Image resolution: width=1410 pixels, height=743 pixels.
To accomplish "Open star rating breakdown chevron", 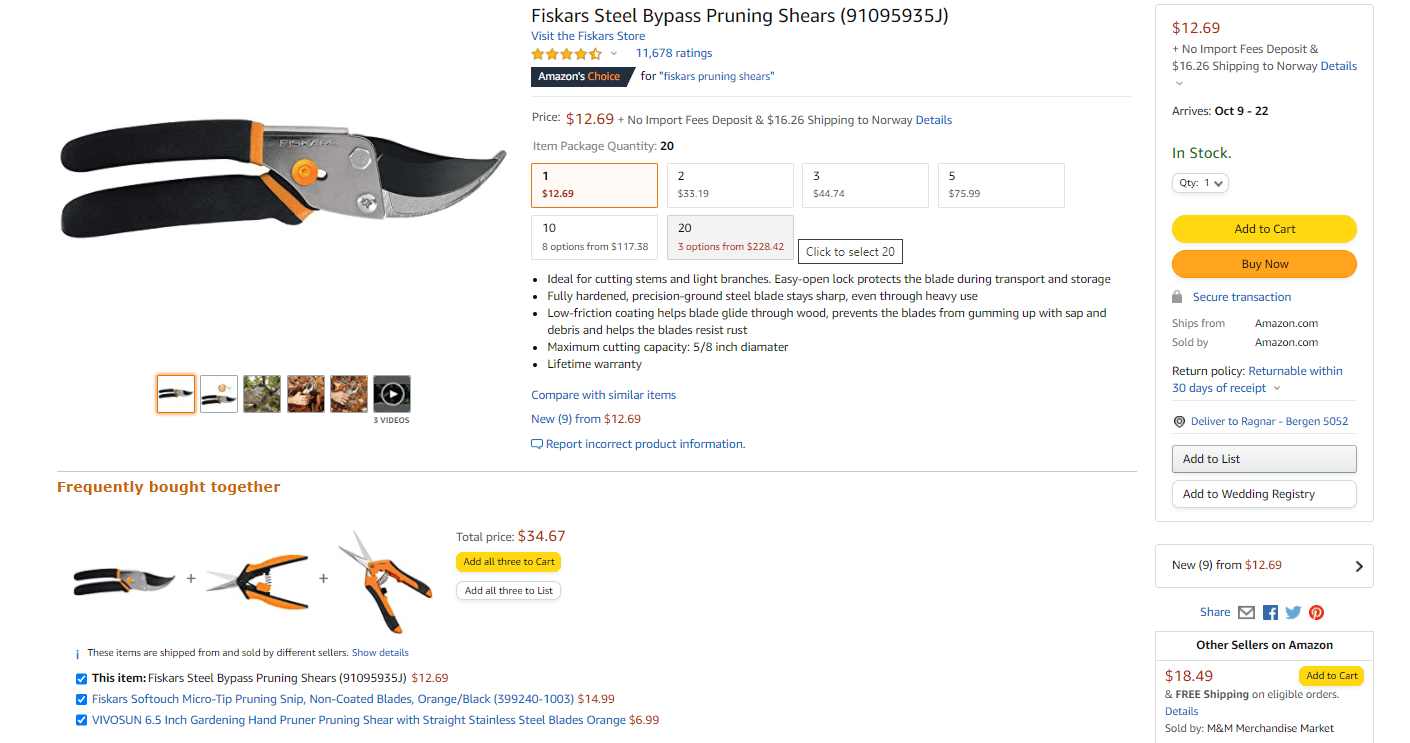I will [x=614, y=54].
